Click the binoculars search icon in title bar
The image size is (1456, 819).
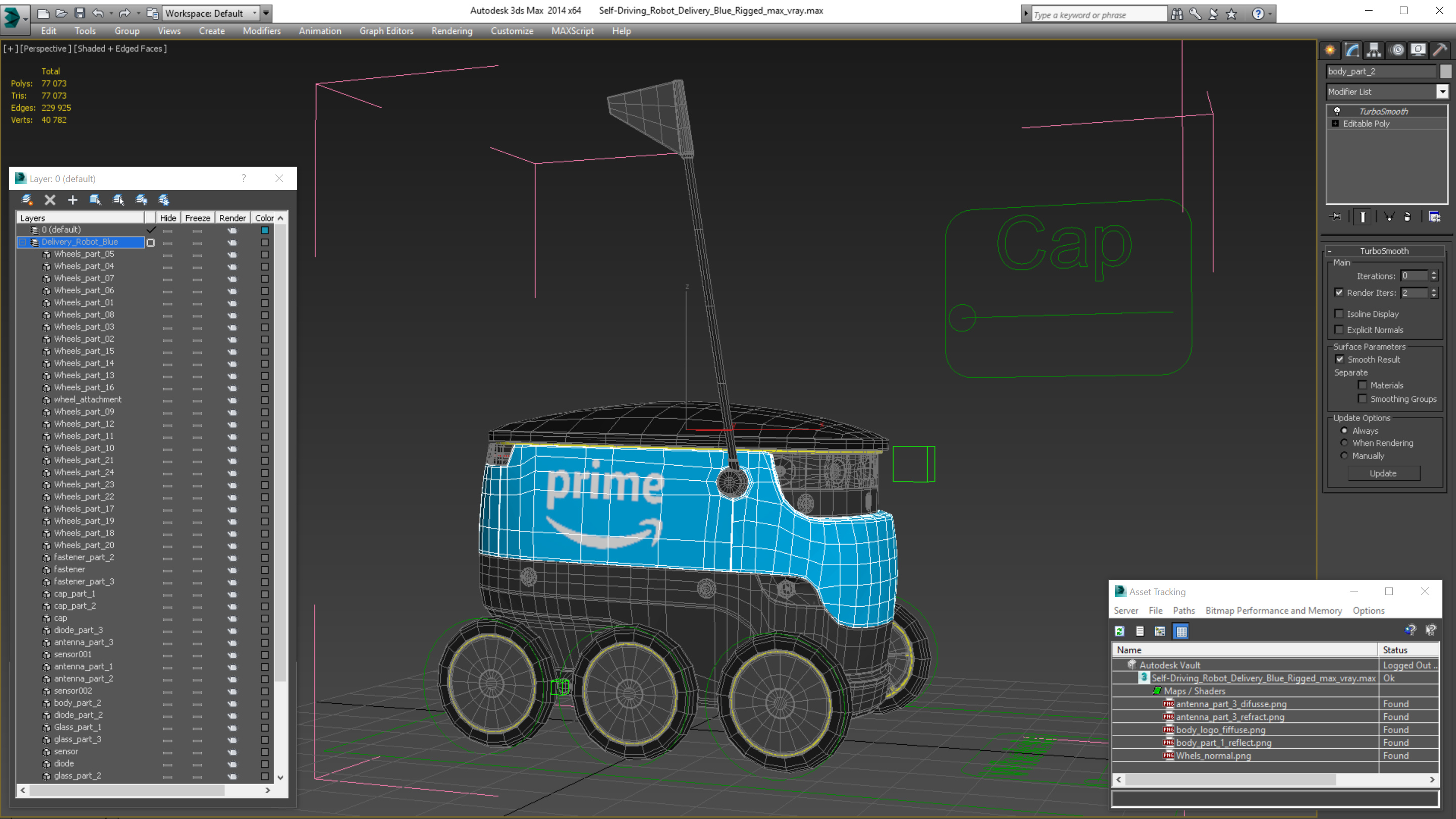pos(1177,14)
